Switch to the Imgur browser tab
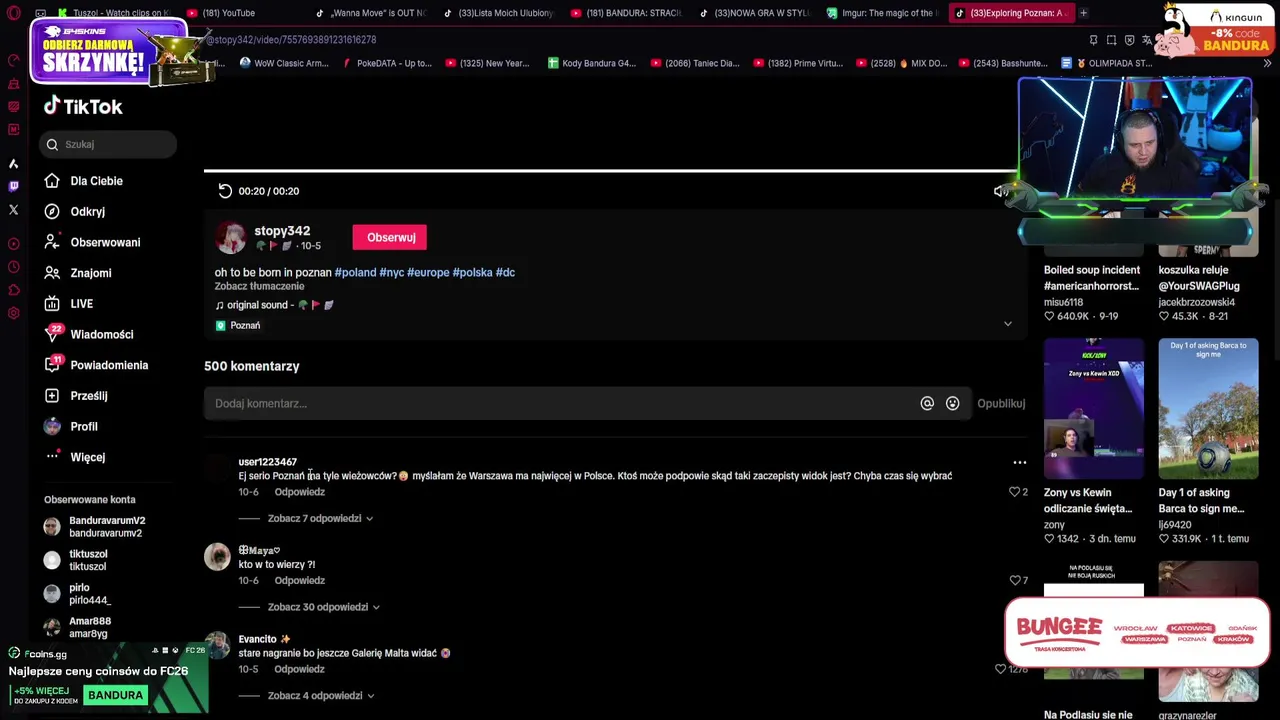Viewport: 1280px width, 720px height. point(882,13)
